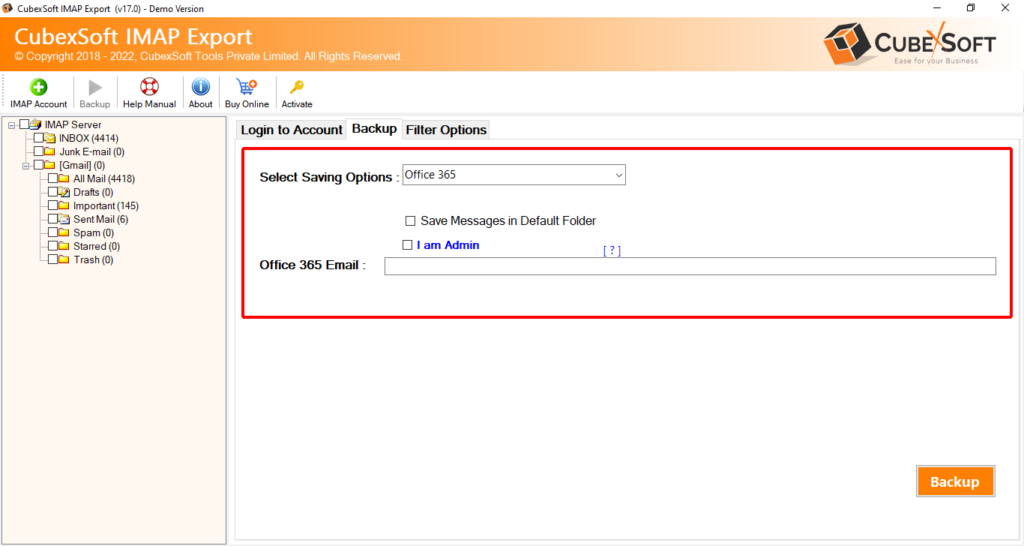
Task: Focus the Office 365 Email field
Action: tap(690, 266)
